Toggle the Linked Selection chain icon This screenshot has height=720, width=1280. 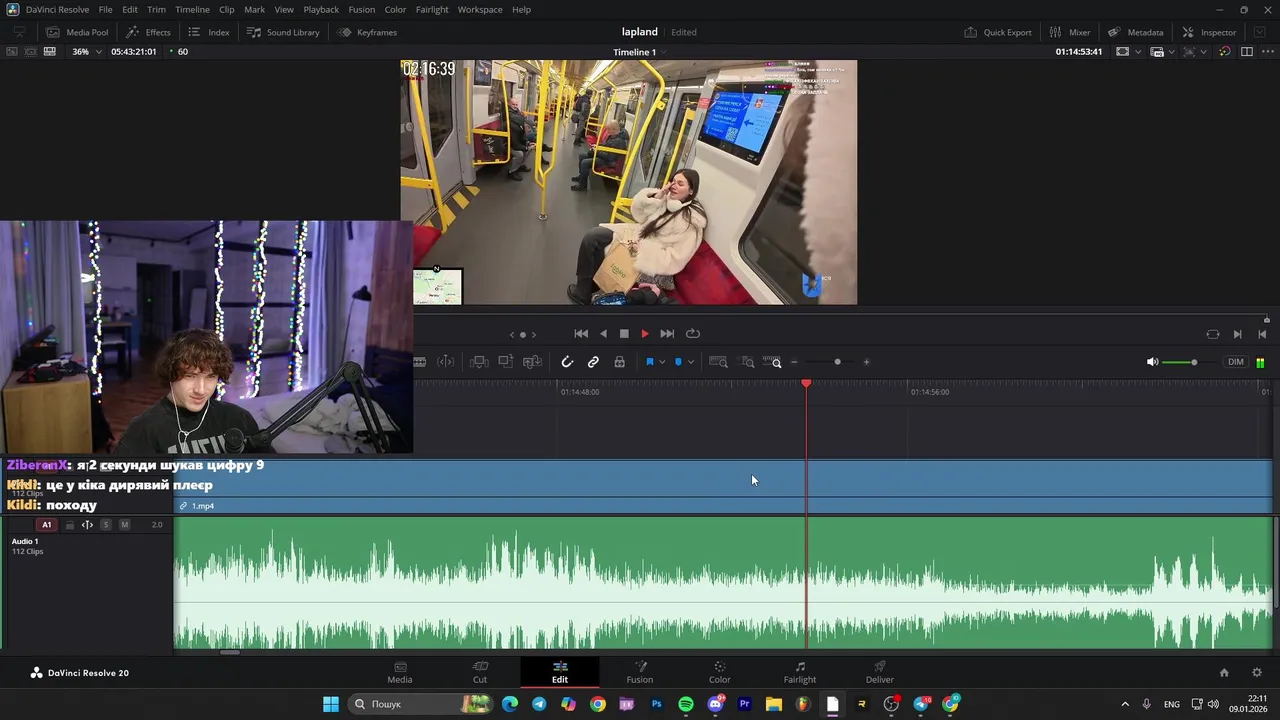click(593, 362)
